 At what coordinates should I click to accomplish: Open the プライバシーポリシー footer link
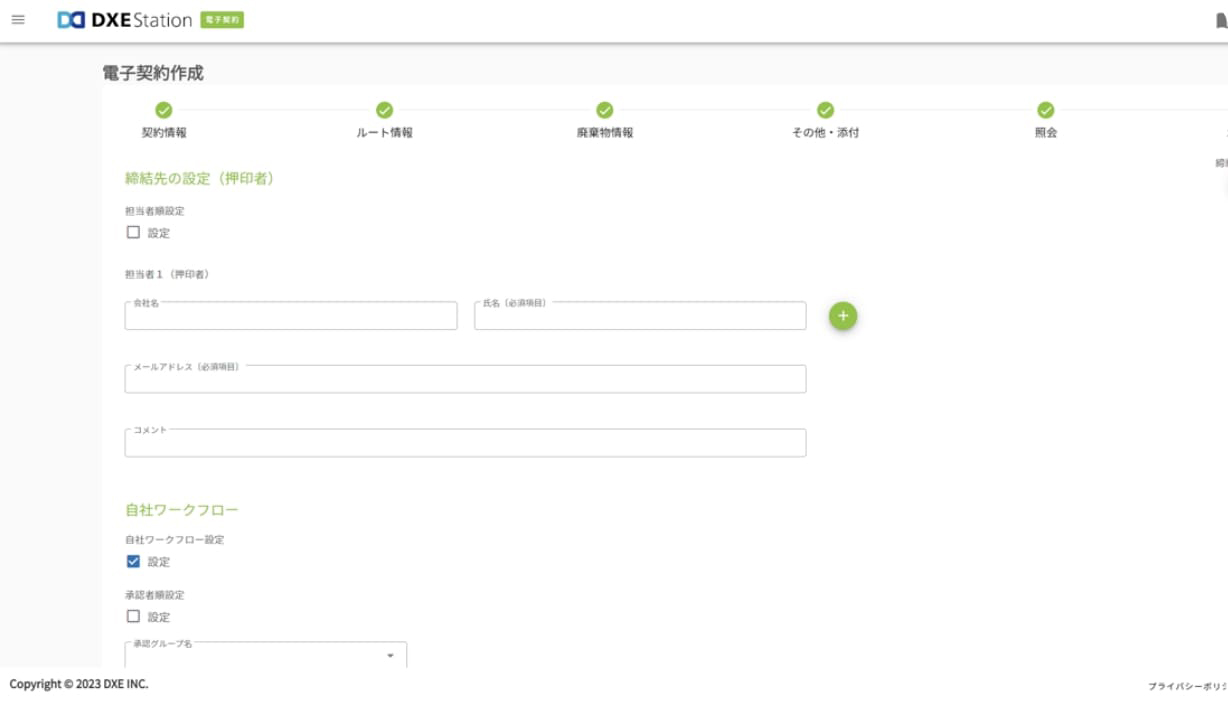pos(1188,687)
